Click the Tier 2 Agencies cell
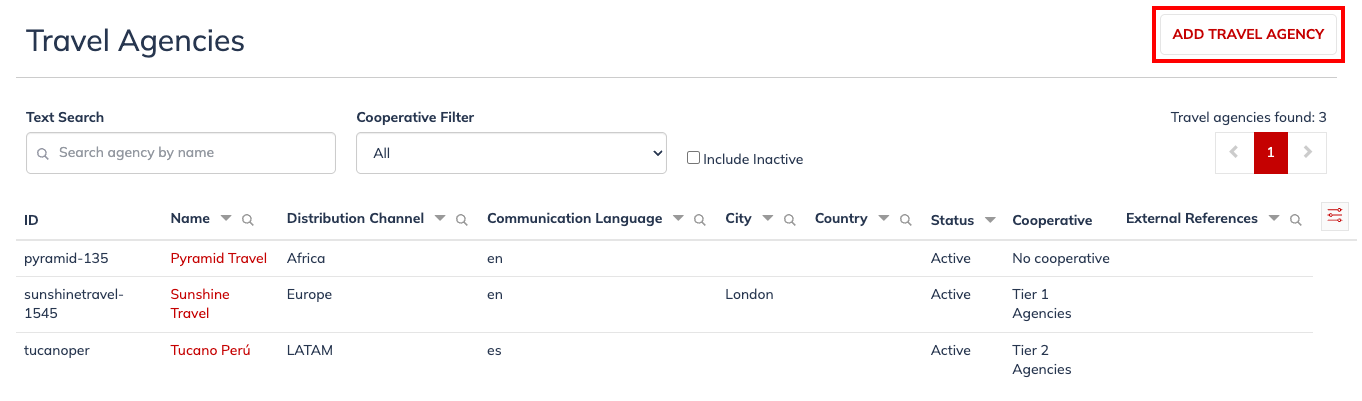 click(x=1041, y=360)
